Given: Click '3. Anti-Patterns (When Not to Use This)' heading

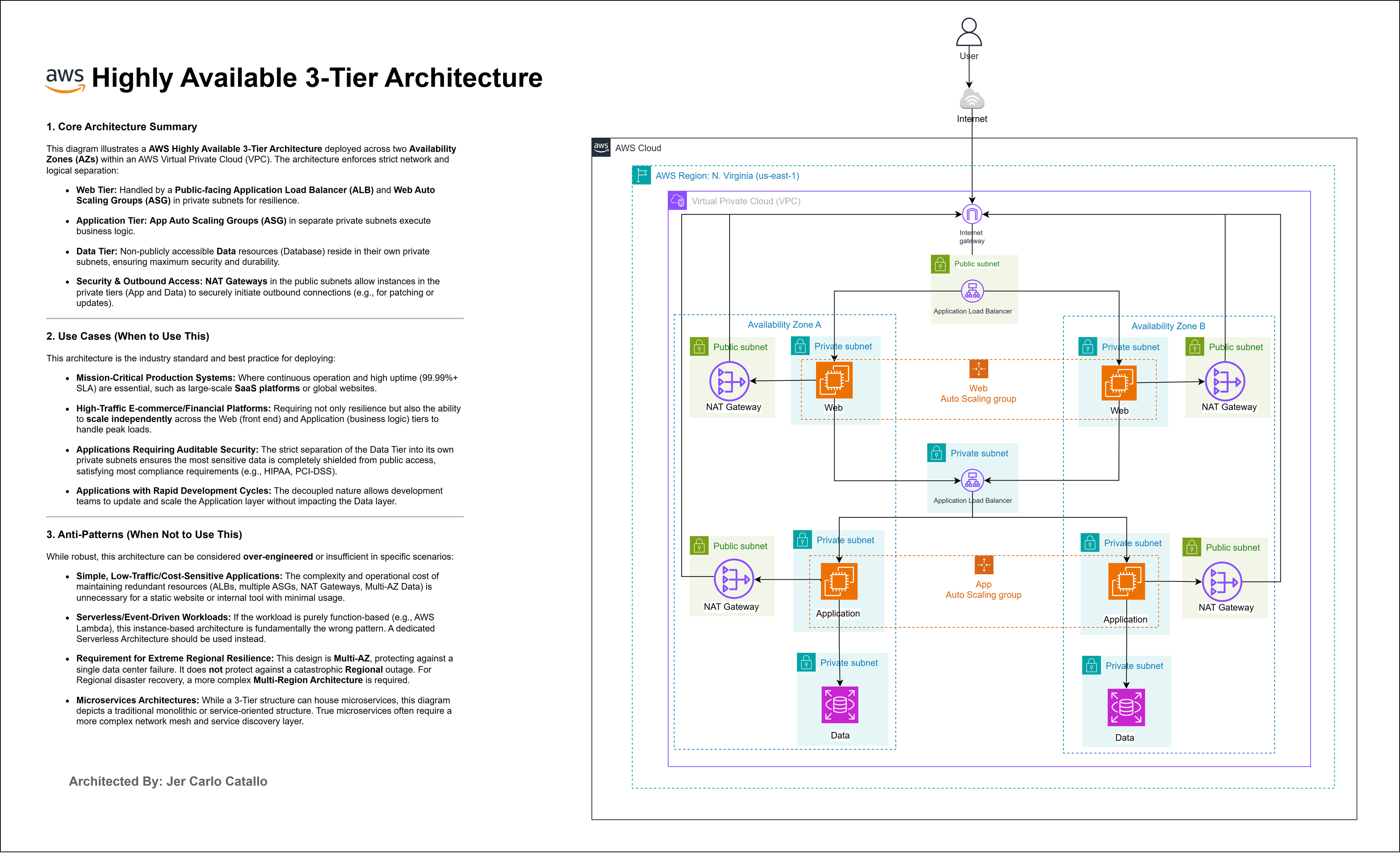Looking at the screenshot, I should 144,535.
